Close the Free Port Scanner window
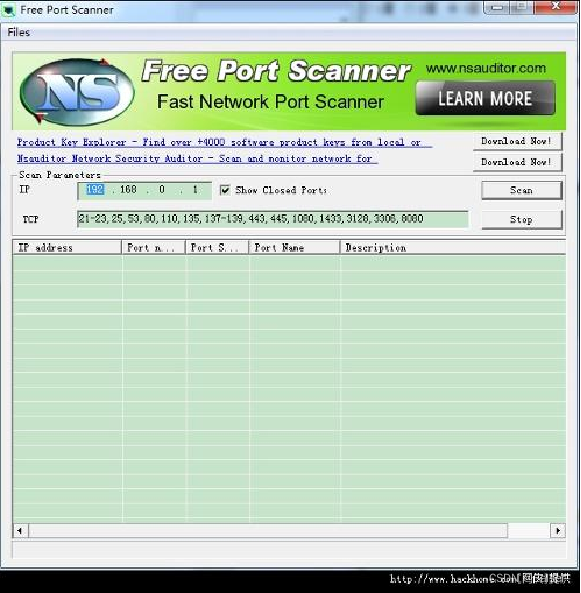The width and height of the screenshot is (581, 593). [x=555, y=7]
